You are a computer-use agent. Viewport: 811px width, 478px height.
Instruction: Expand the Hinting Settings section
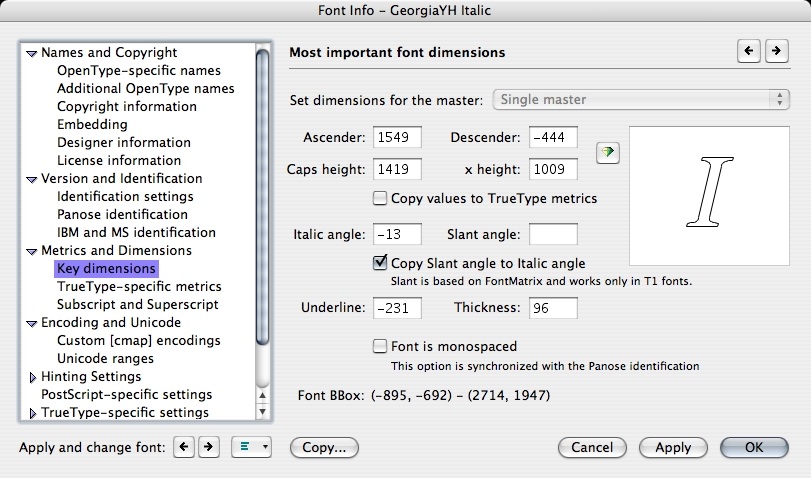pos(33,377)
